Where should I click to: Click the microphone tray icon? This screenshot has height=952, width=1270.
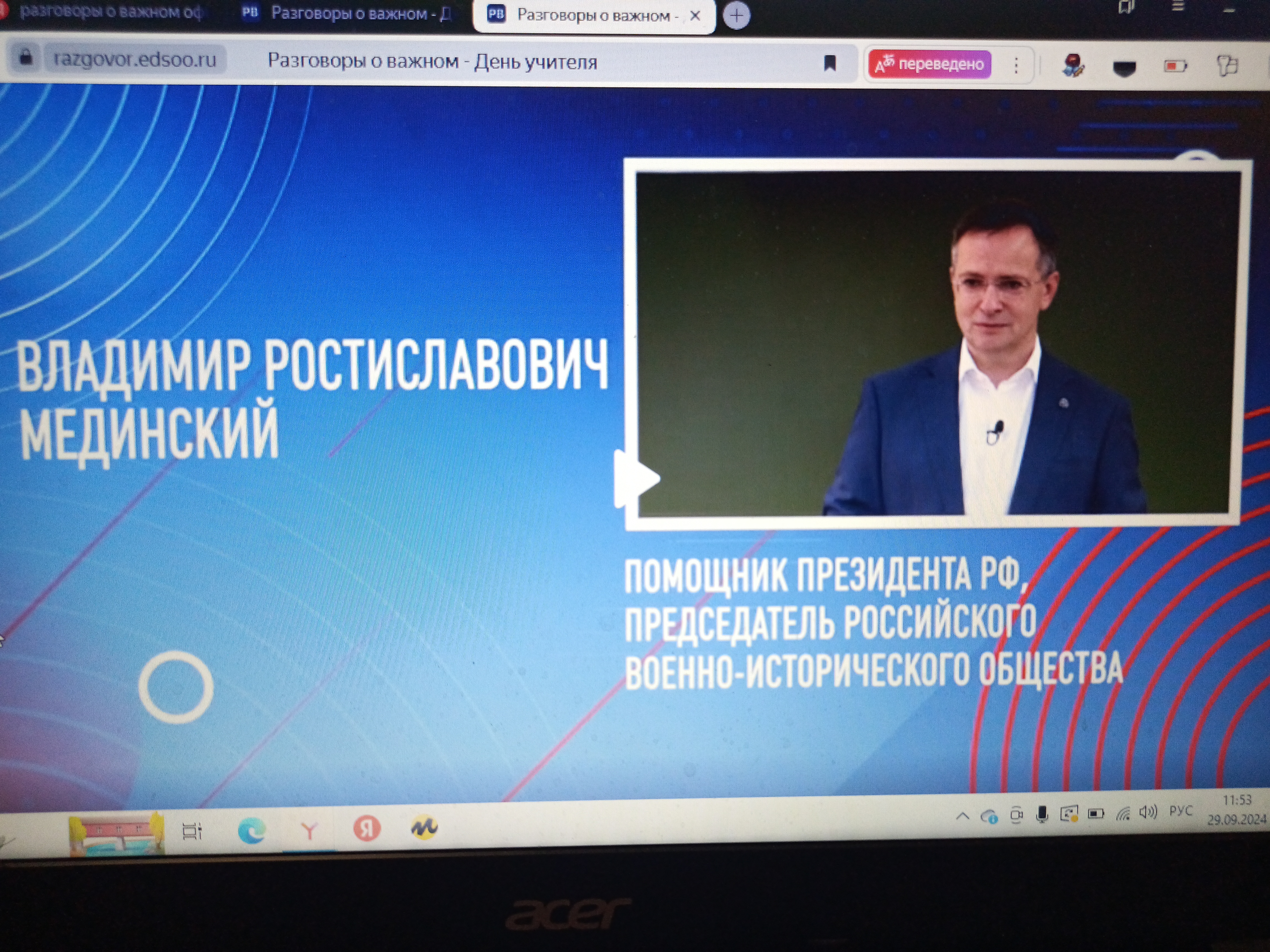coord(1042,814)
